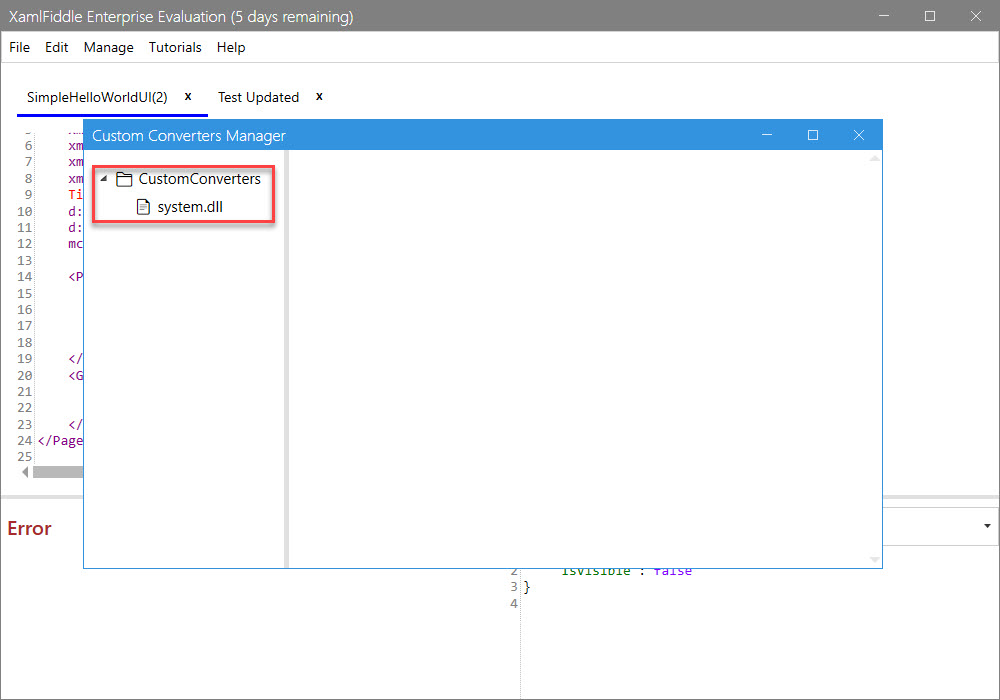Viewport: 1000px width, 700px height.
Task: Click line number 20 in code editor
Action: coord(25,376)
